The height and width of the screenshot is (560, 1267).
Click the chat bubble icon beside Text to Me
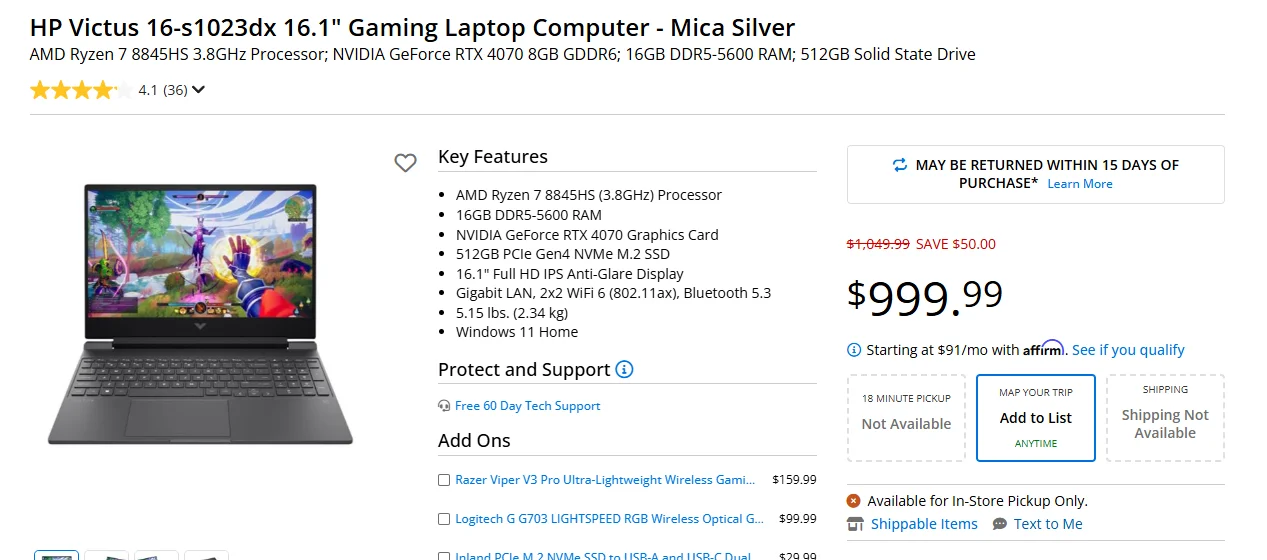(x=1000, y=524)
